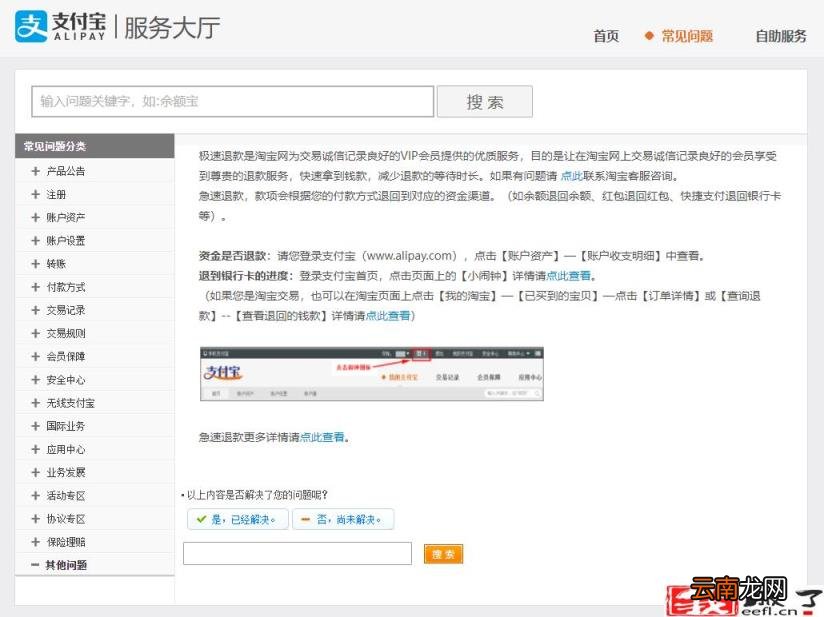
Task: Click the Alipay logo icon
Action: tap(31, 26)
